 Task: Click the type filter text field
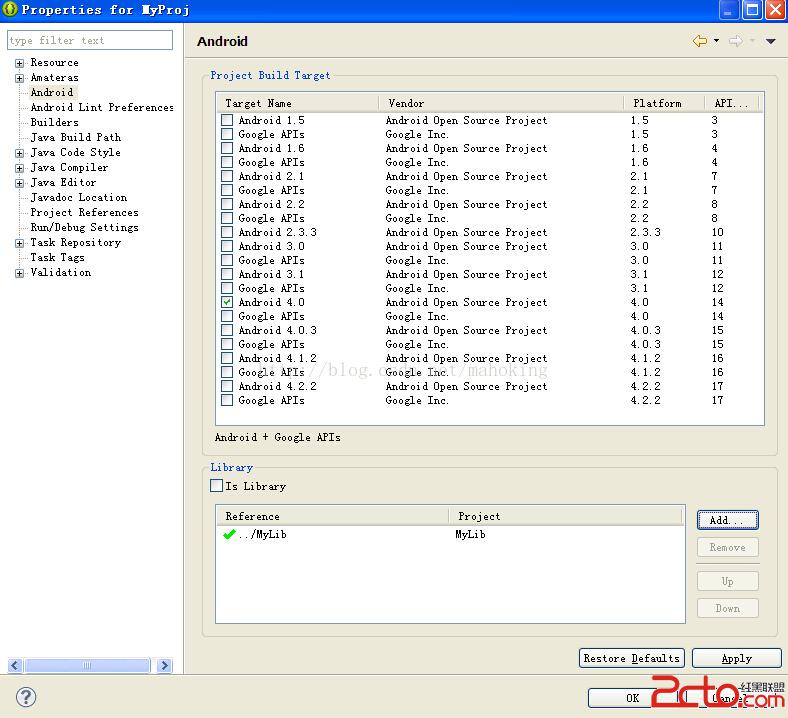(90, 40)
